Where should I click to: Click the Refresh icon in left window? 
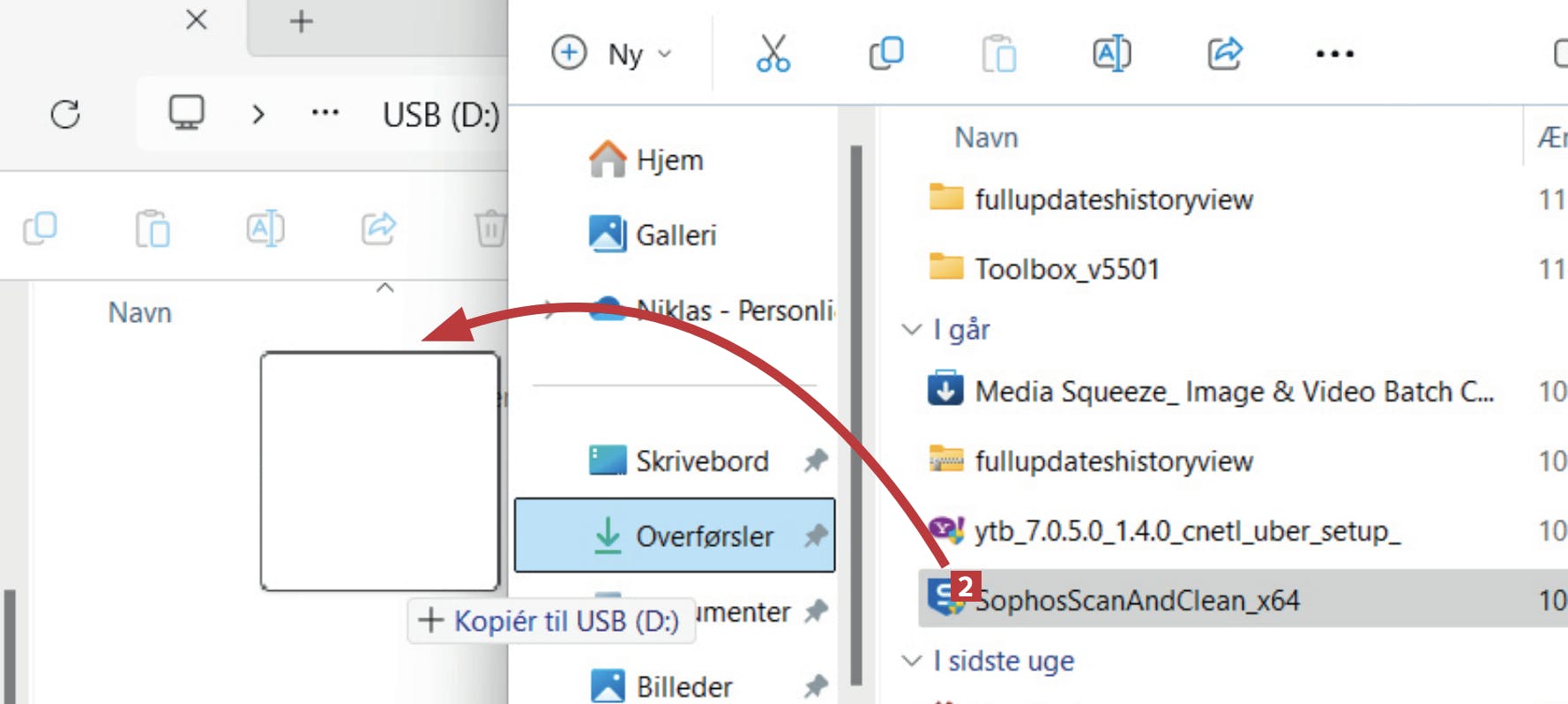tap(65, 114)
